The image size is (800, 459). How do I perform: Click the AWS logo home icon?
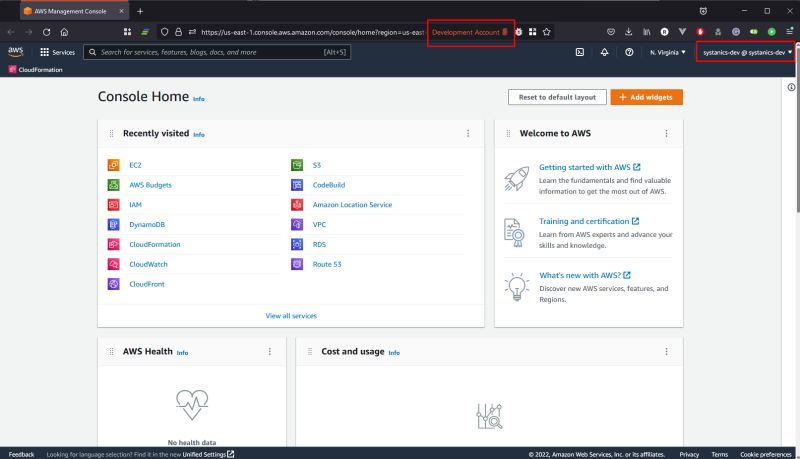tap(16, 52)
